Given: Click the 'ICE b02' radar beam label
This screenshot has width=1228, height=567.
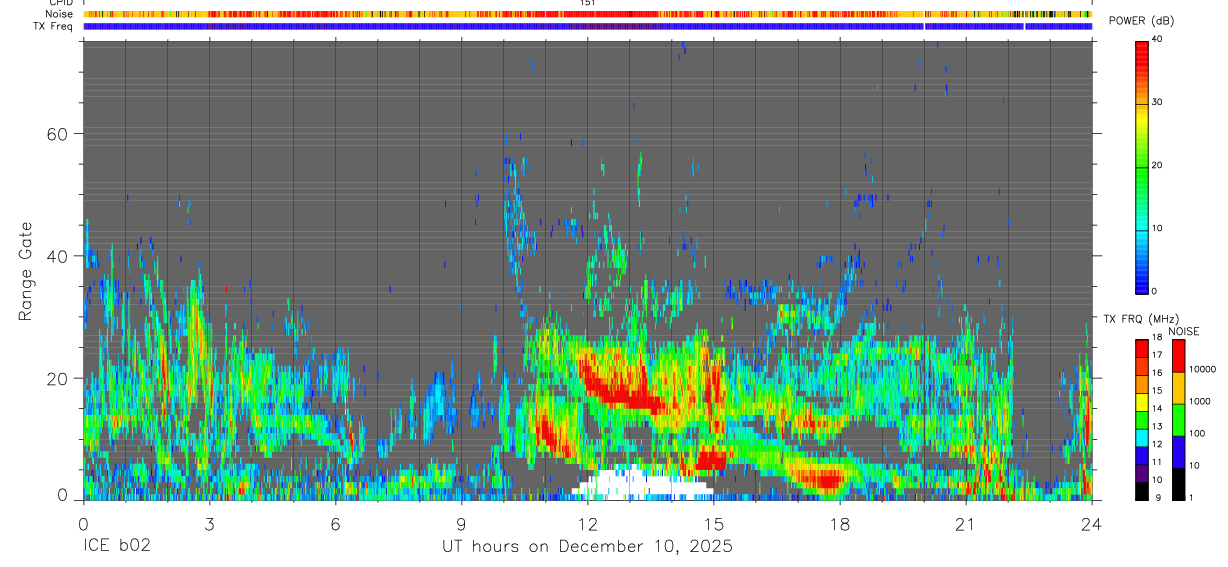Looking at the screenshot, I should click(116, 547).
